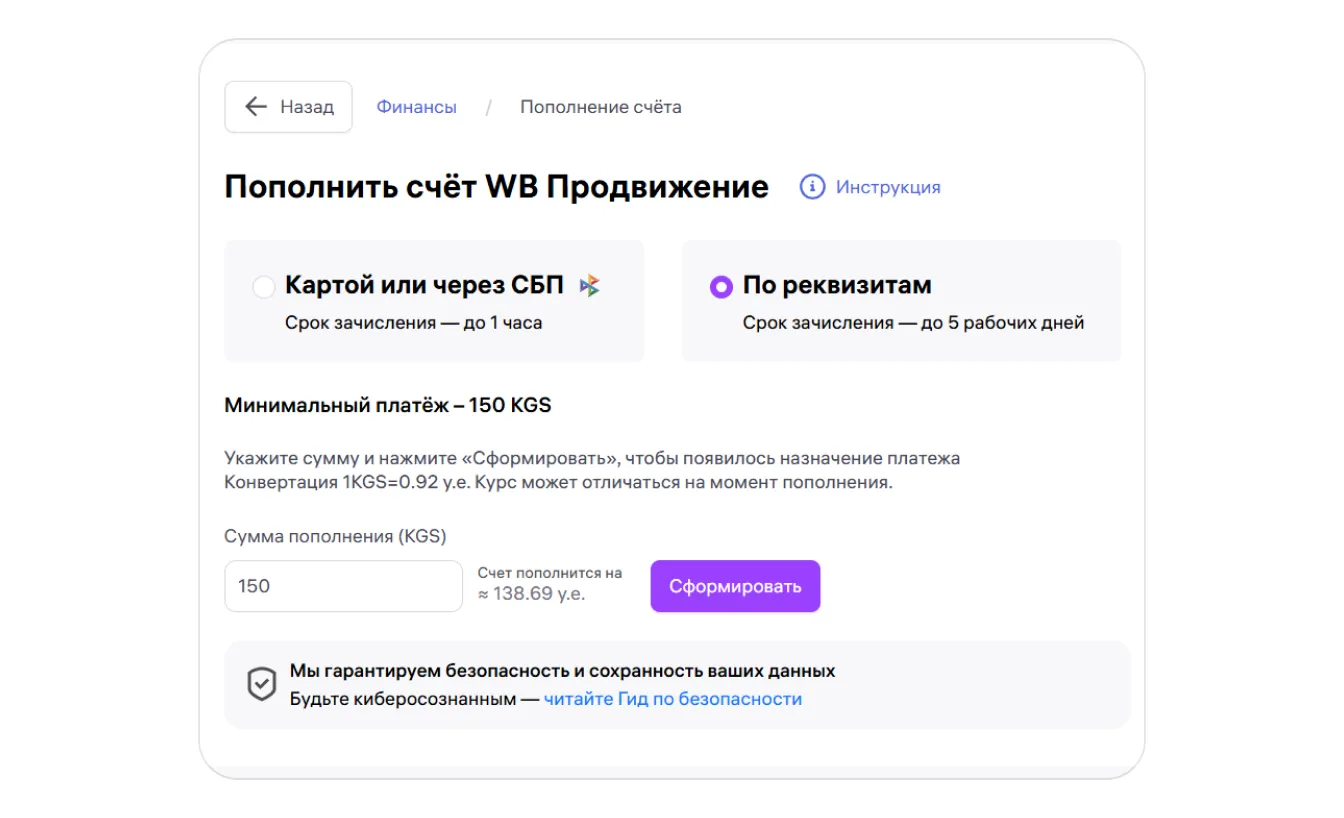The width and height of the screenshot is (1344, 818).
Task: Click the 'Сумма пополнения (KGS)' field label
Action: [335, 537]
